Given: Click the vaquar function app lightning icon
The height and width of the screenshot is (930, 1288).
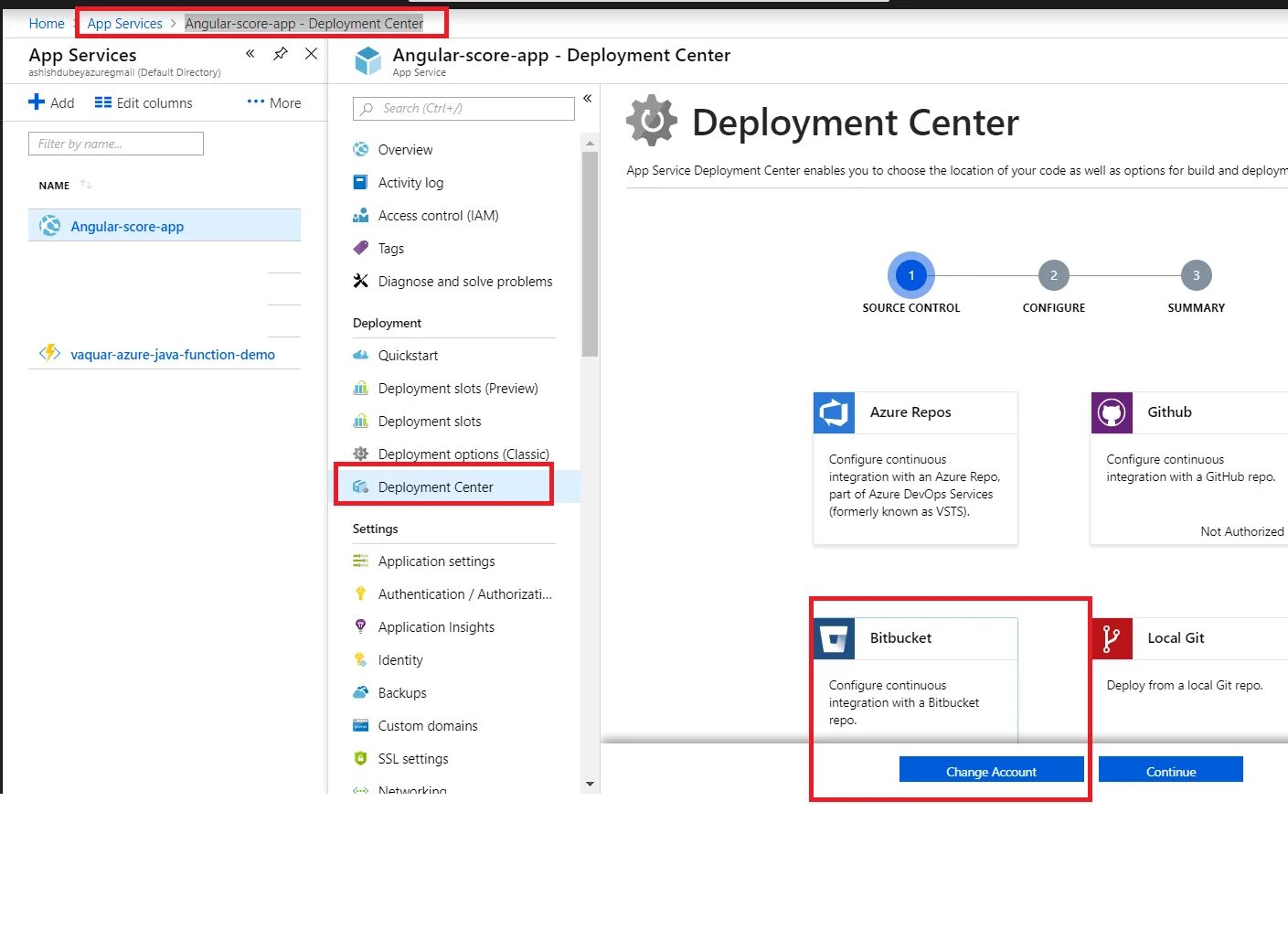Looking at the screenshot, I should tap(49, 353).
